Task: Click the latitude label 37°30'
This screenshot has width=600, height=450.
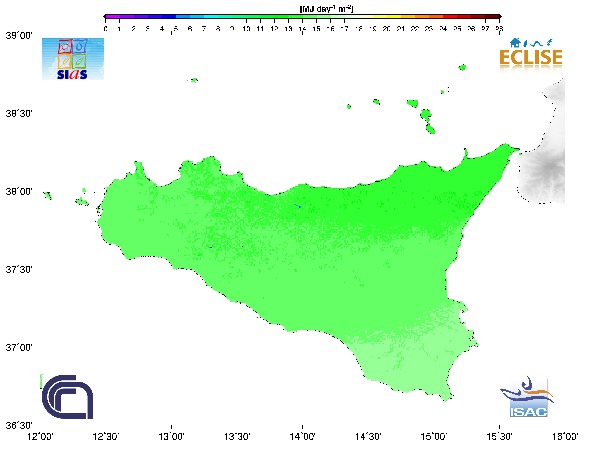Action: (19, 270)
